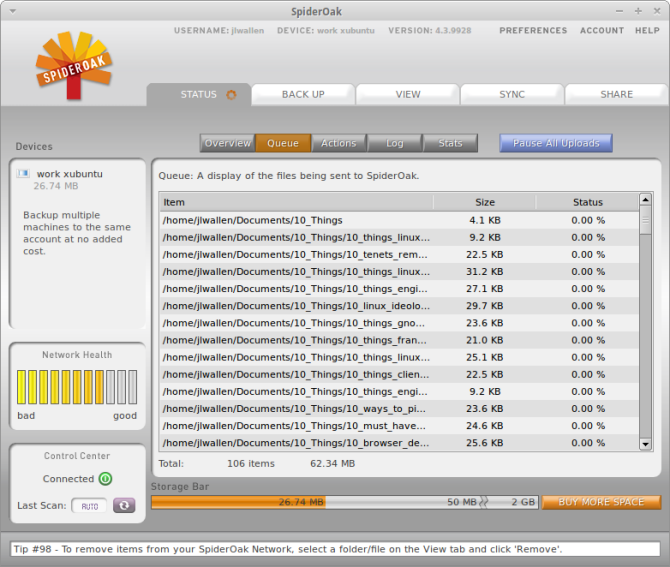This screenshot has width=670, height=567.
Task: Click the DEVICE: work xubuntu label
Action: click(x=326, y=31)
